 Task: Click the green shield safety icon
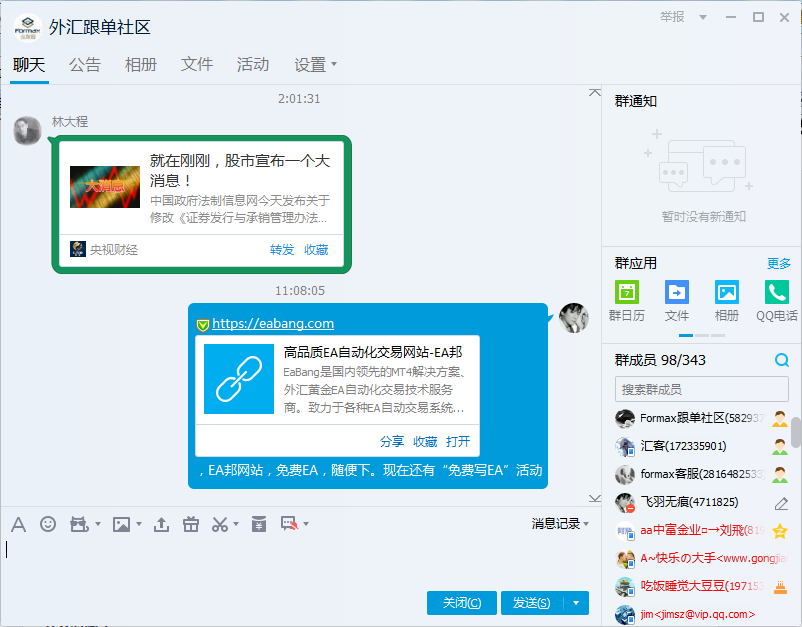tap(203, 325)
